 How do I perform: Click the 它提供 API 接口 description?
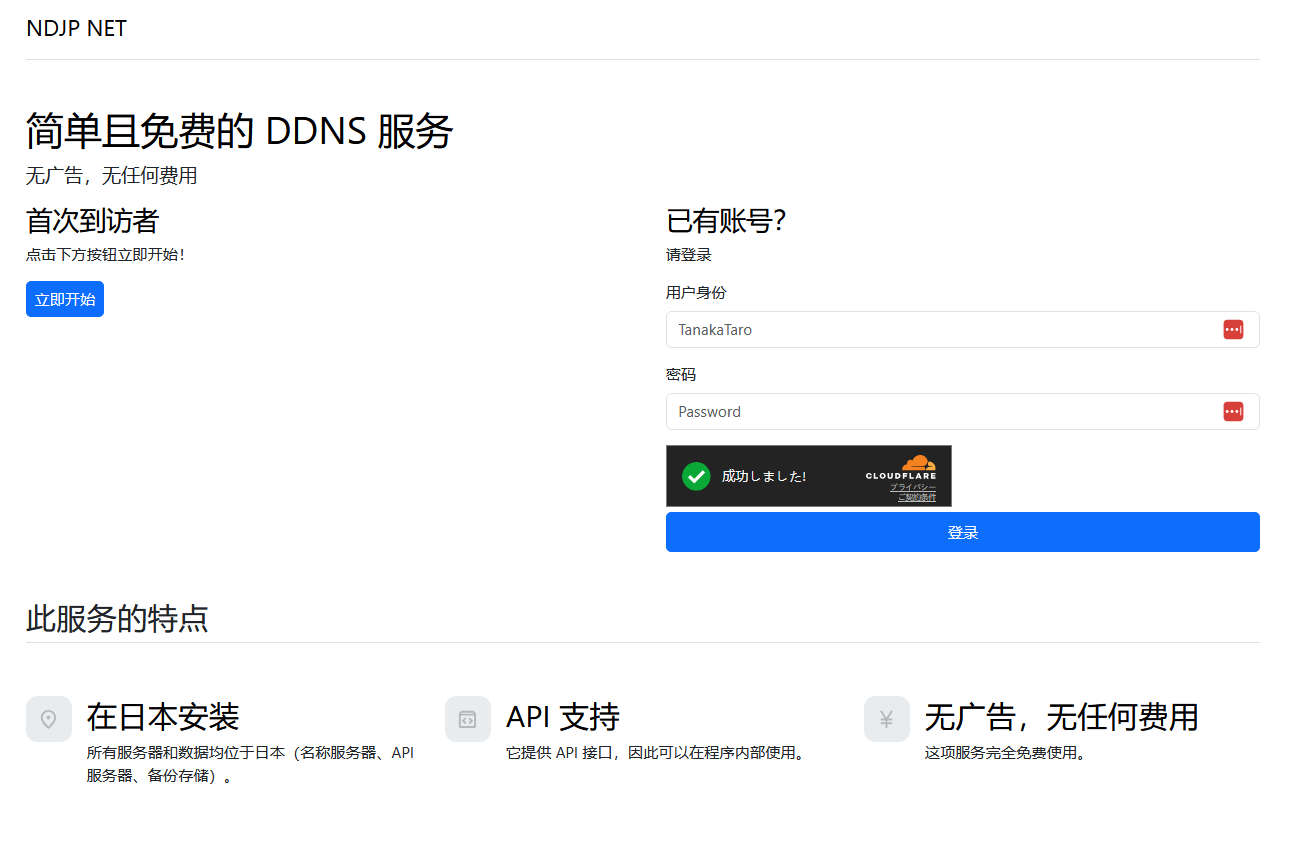(656, 753)
